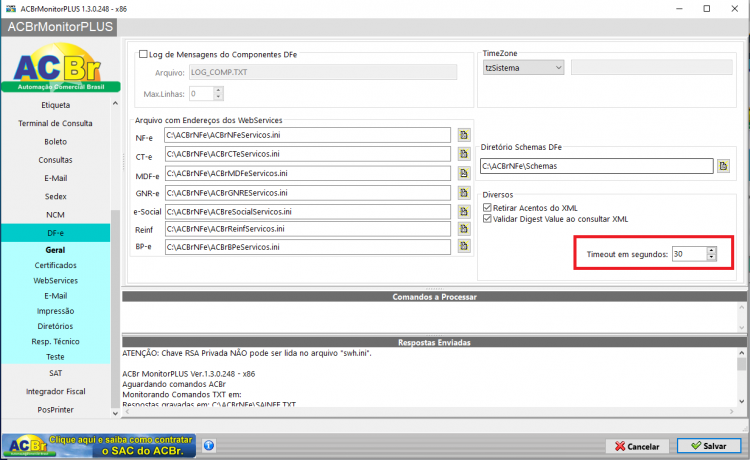
Task: Browse for e-Social web services file
Action: (x=463, y=211)
